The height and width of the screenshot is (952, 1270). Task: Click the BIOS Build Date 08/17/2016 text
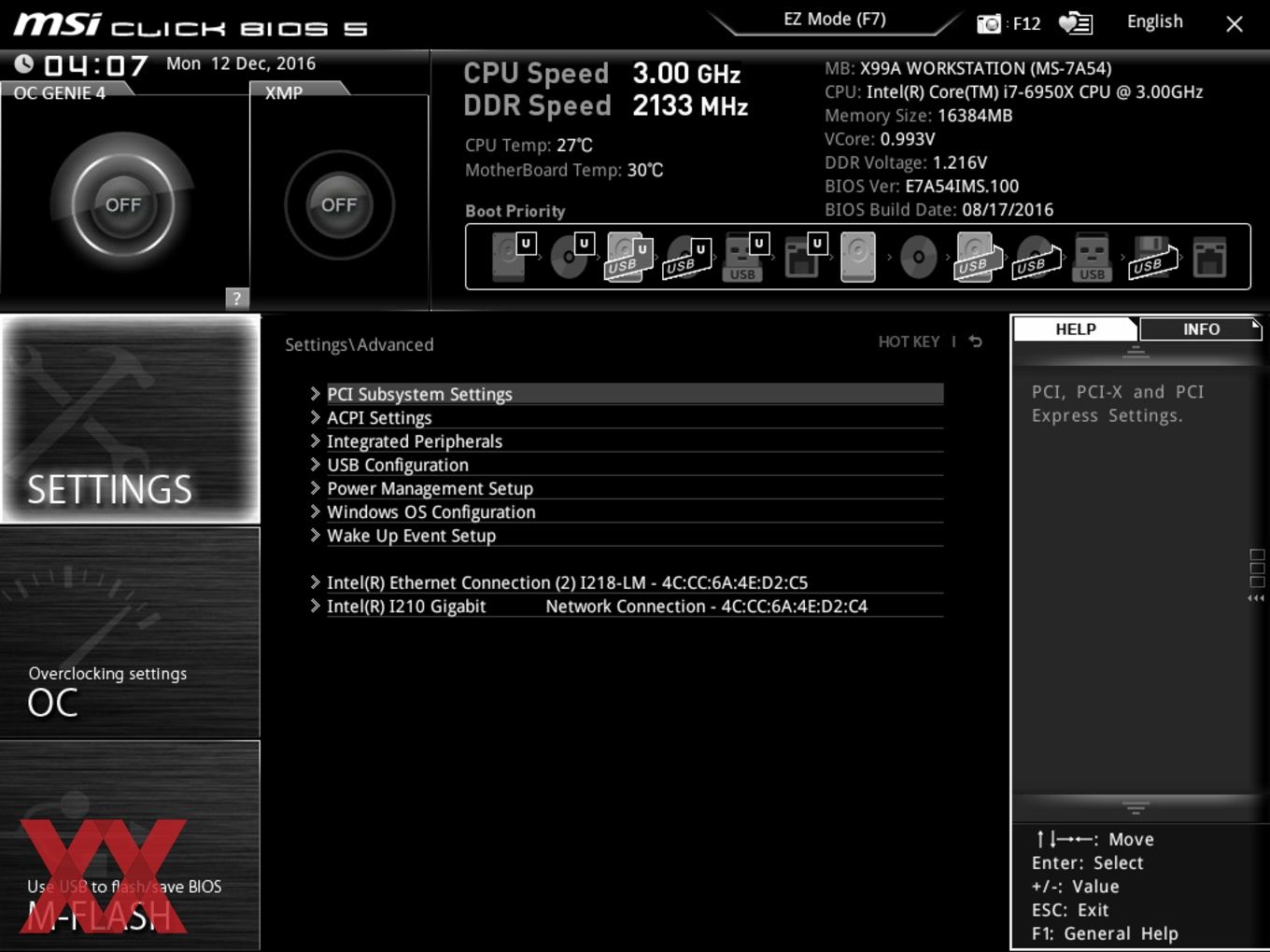938,210
